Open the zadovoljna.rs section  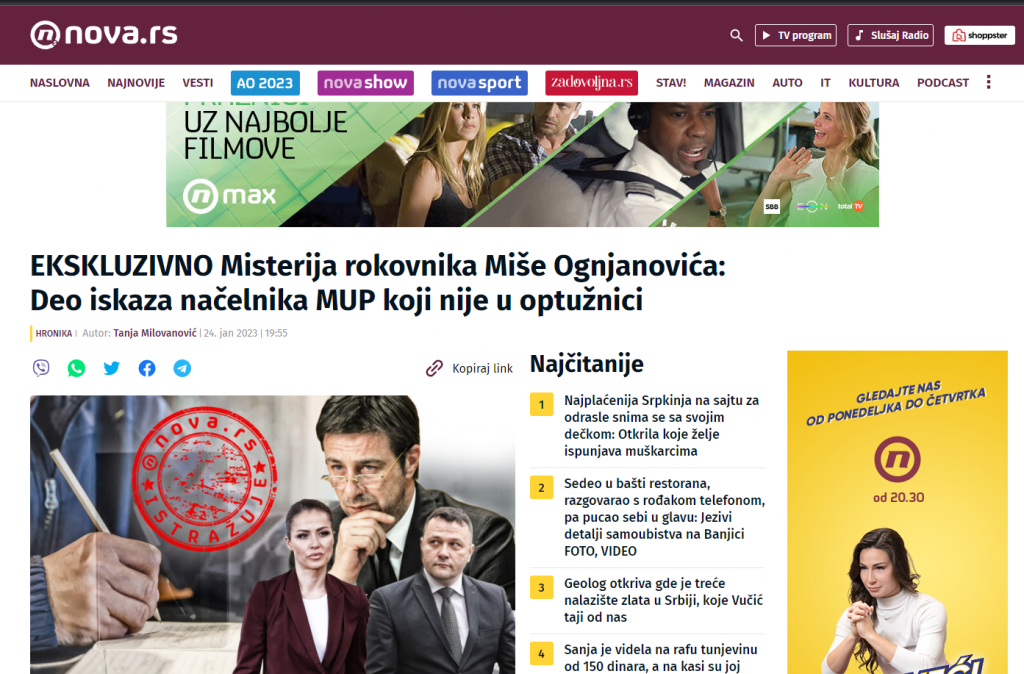click(x=591, y=82)
